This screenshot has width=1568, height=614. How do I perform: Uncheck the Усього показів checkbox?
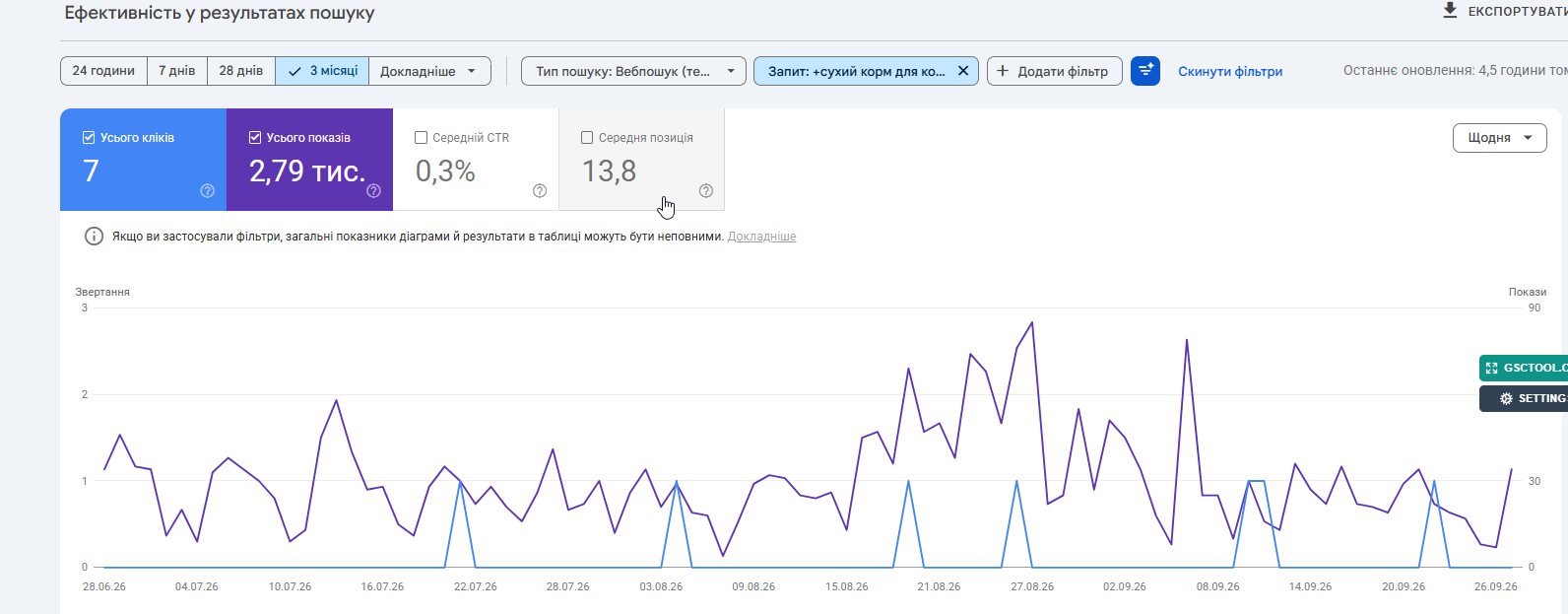click(x=255, y=138)
